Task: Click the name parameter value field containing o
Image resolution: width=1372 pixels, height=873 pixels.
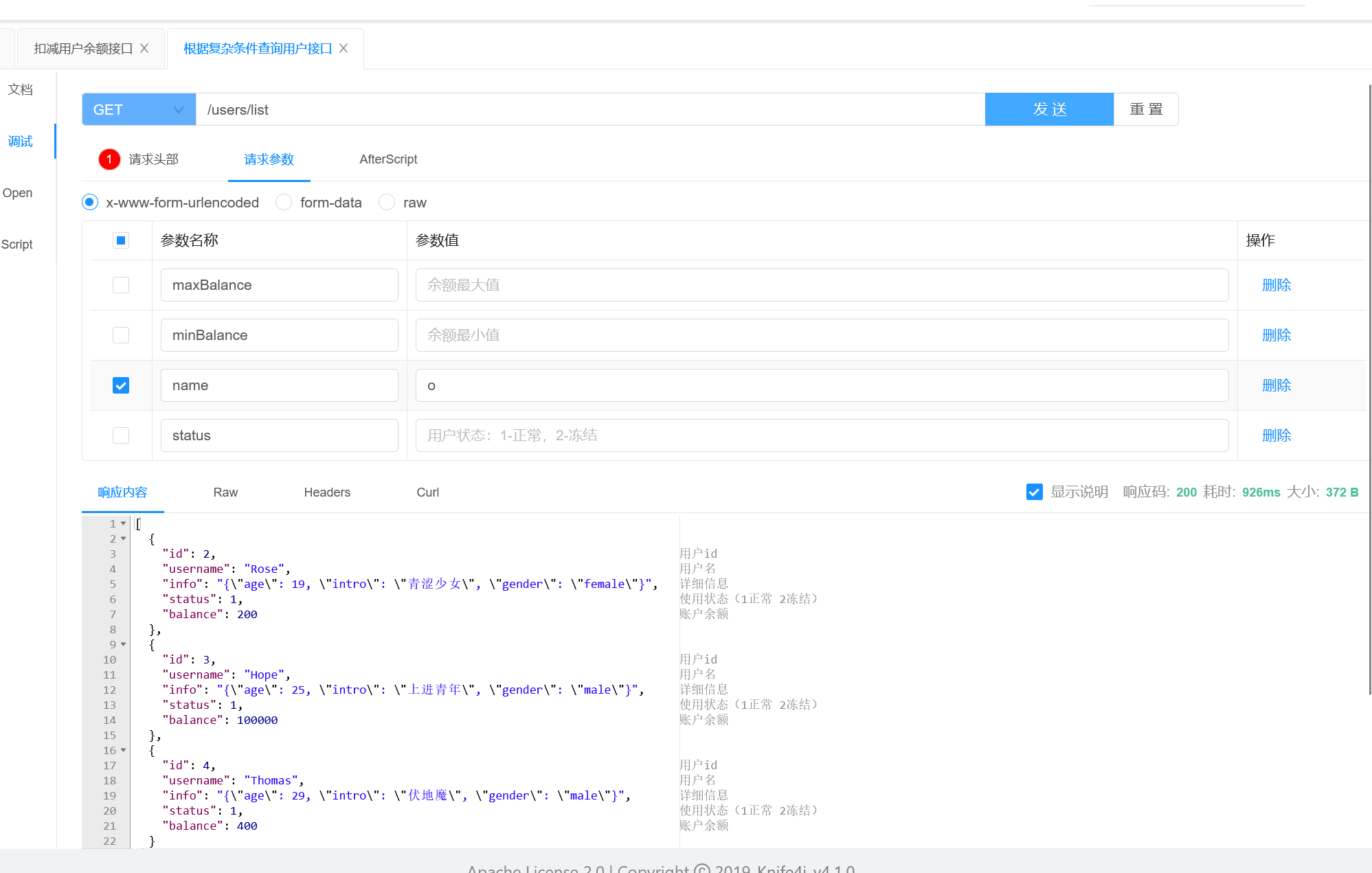Action: pos(822,385)
